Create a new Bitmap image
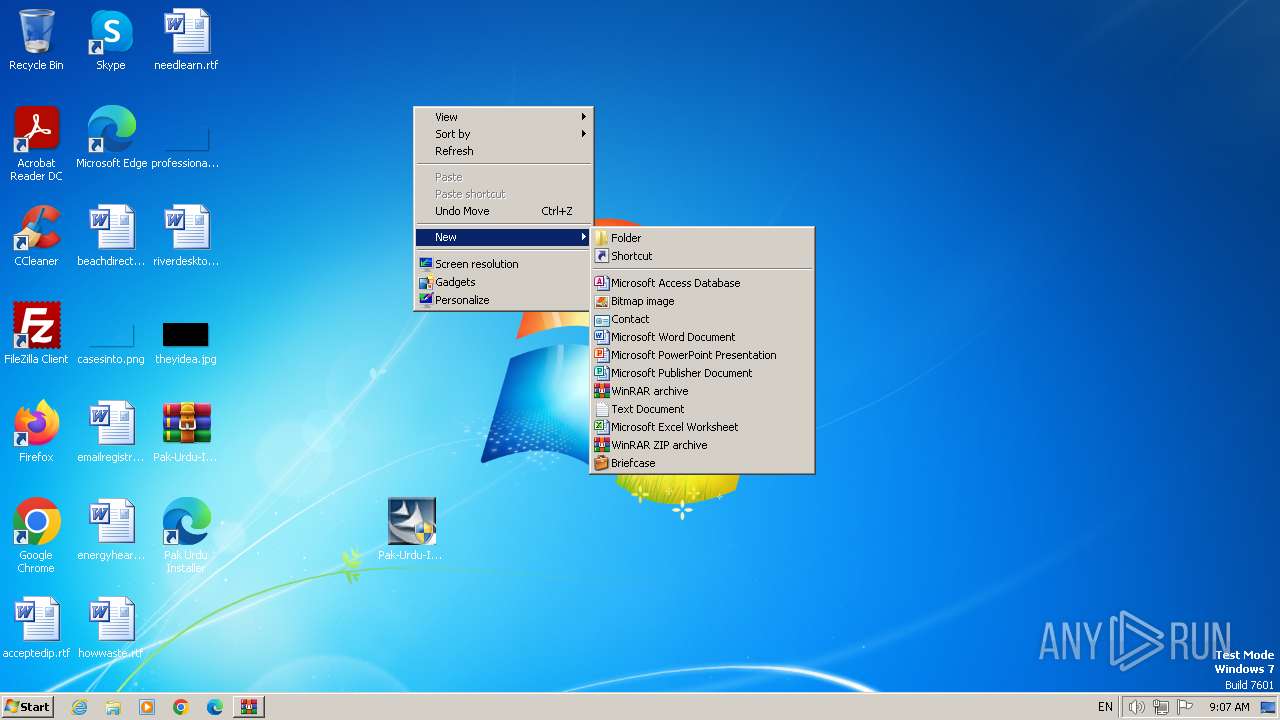1280x720 pixels. click(702, 301)
